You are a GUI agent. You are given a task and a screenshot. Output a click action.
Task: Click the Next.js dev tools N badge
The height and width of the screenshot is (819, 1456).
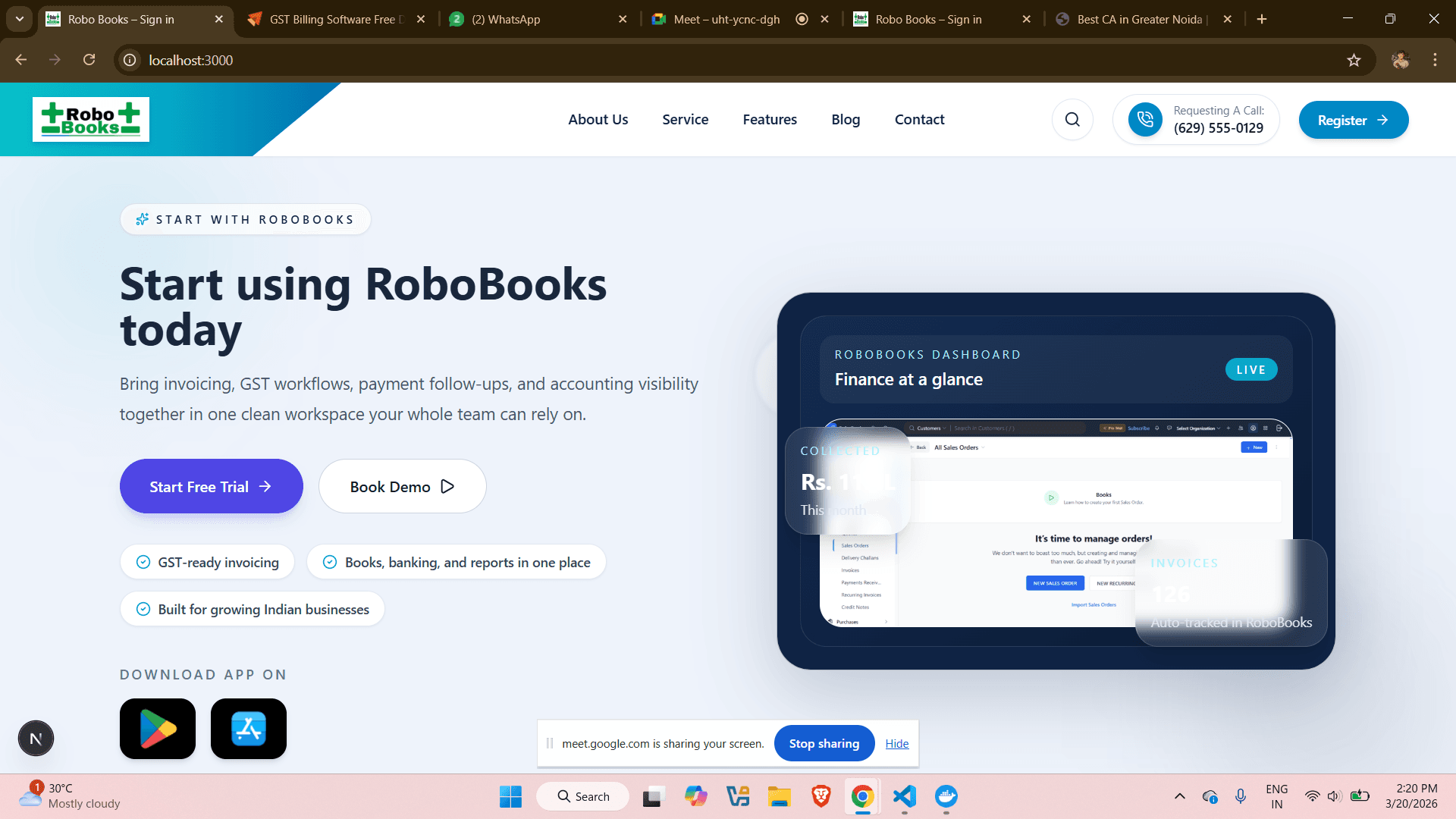tap(36, 739)
